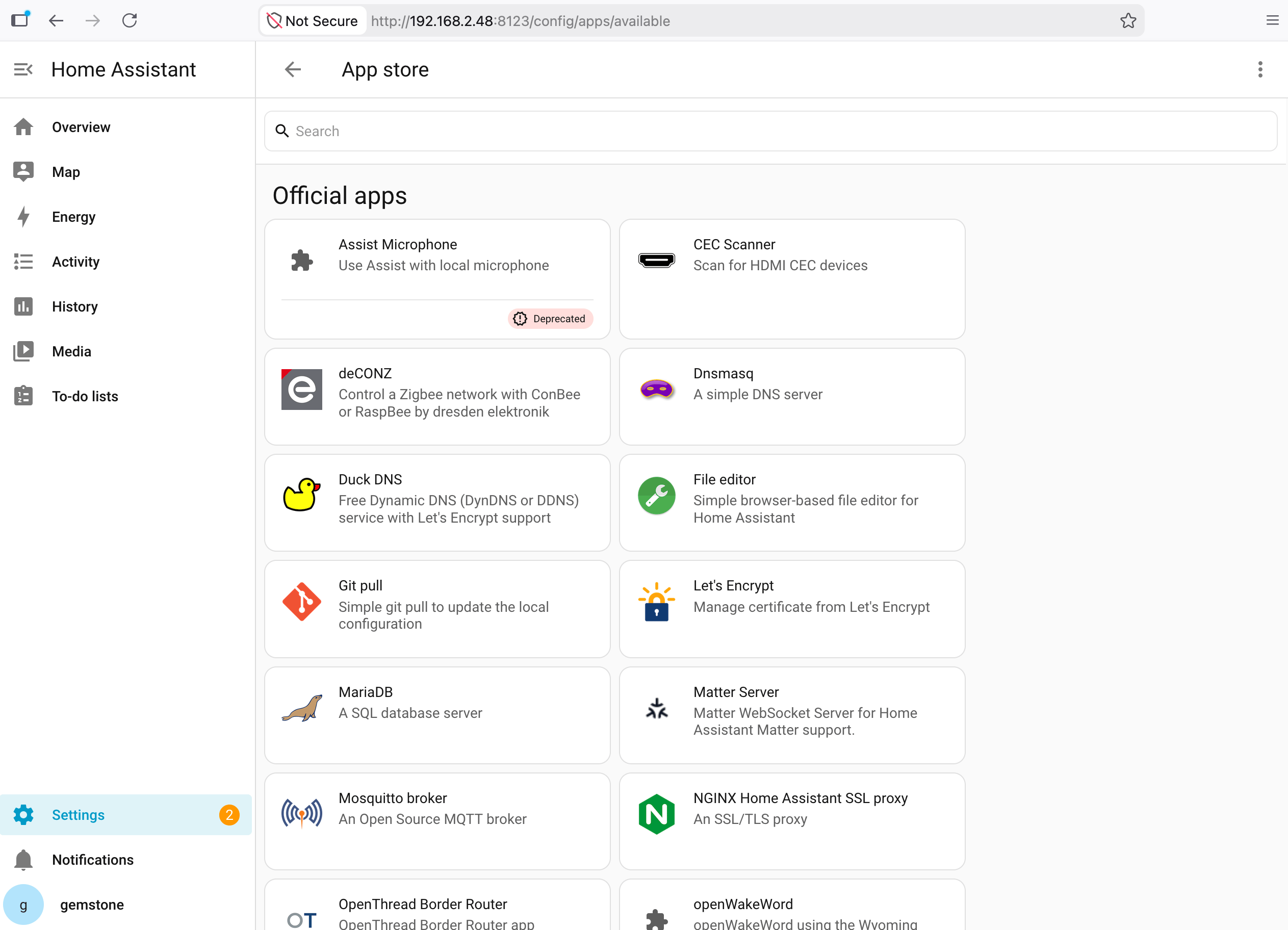Open the Energy lightning bolt icon
Screen dimensions: 1288x930
(x=23, y=216)
